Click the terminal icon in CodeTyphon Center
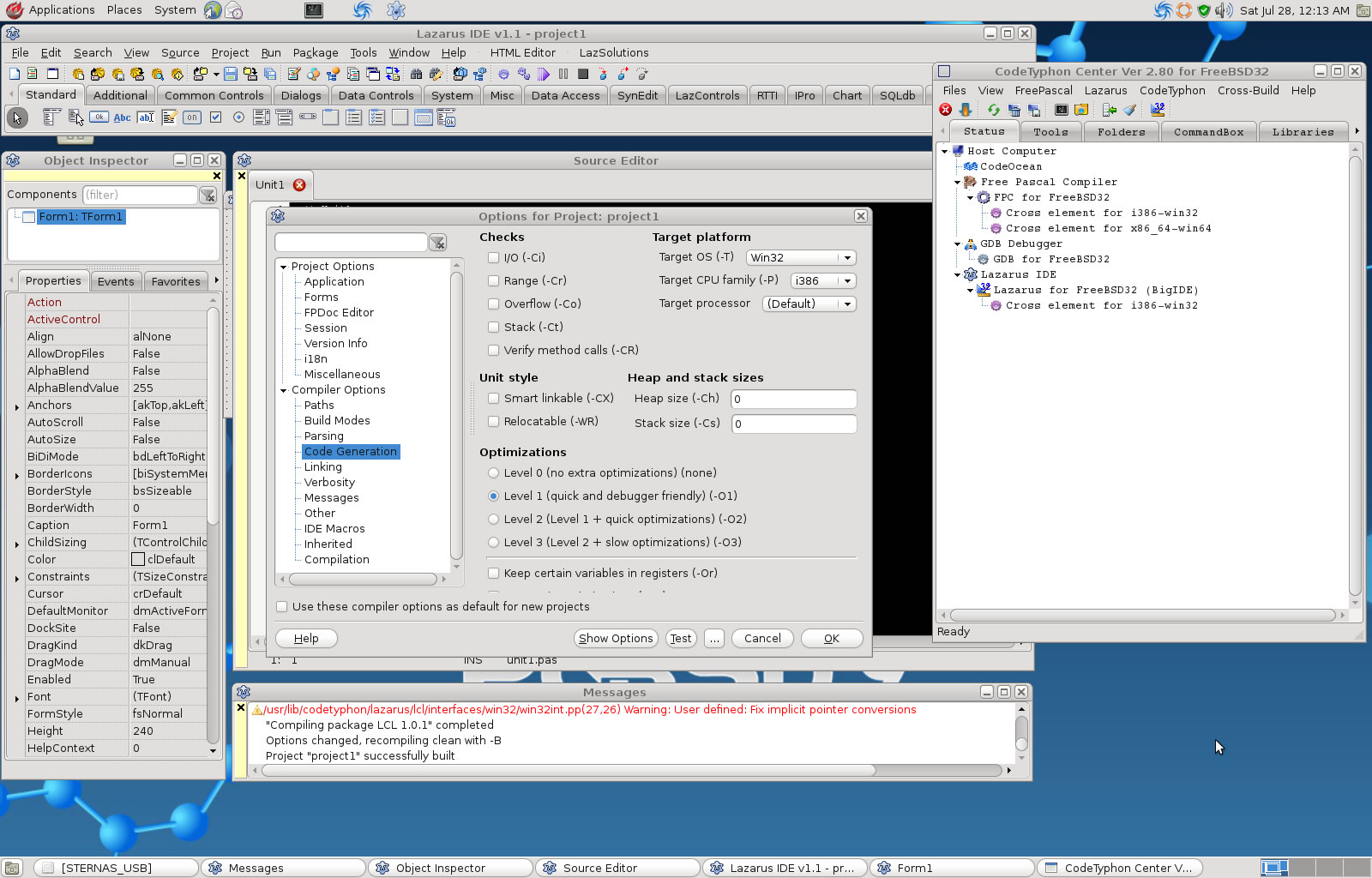Image resolution: width=1372 pixels, height=878 pixels. click(x=1062, y=110)
